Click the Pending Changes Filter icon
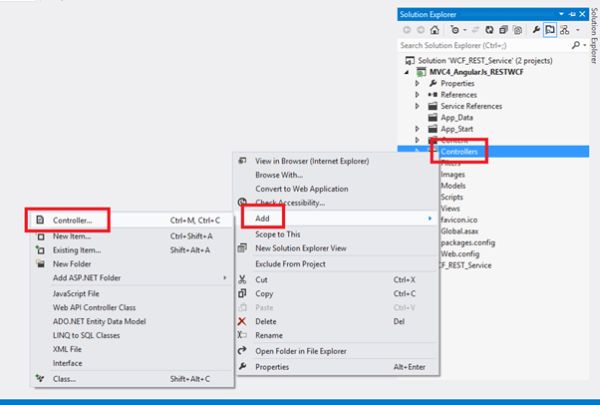The width and height of the screenshot is (600, 405). [455, 30]
